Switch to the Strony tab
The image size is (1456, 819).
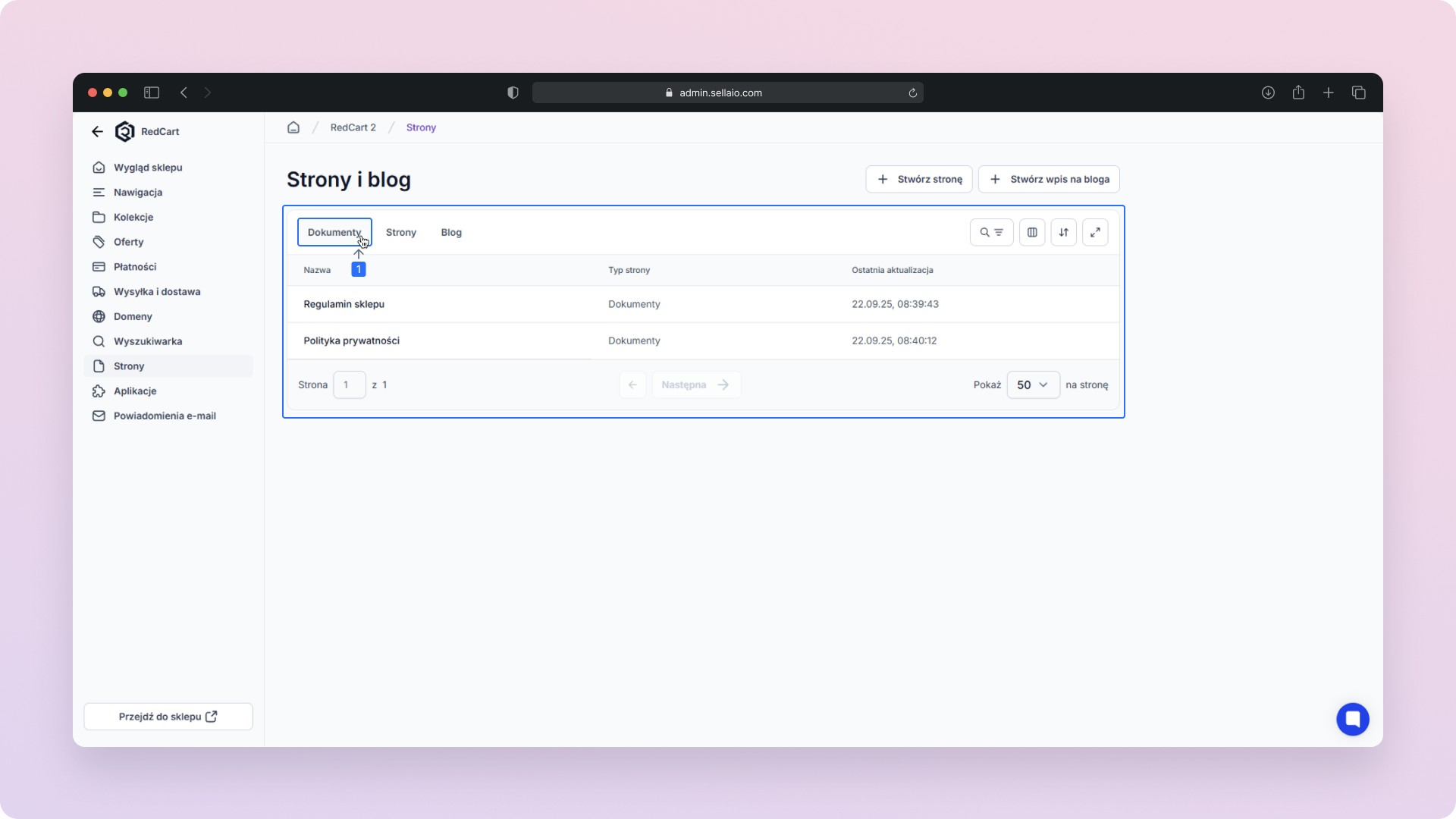point(400,233)
